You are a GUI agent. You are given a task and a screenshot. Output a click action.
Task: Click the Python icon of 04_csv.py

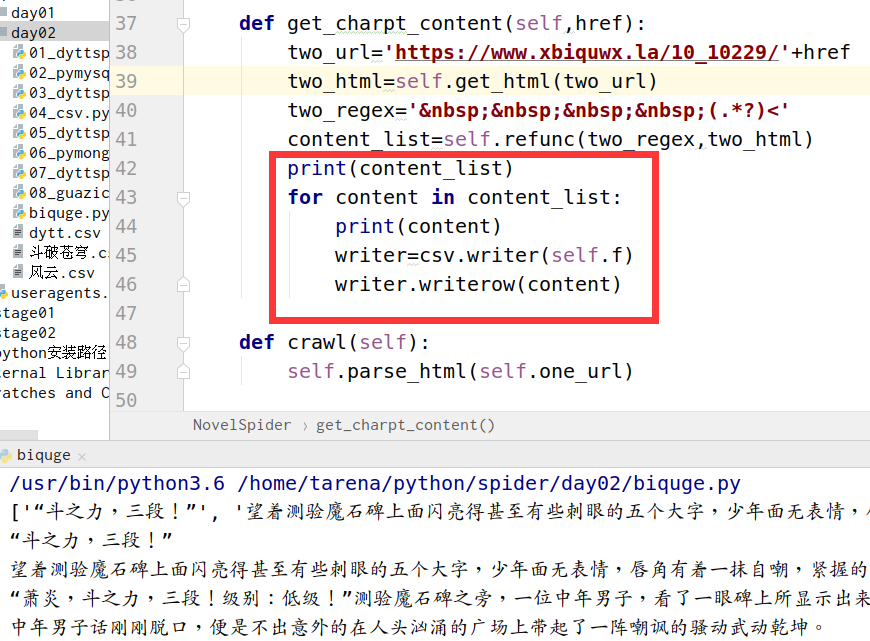click(18, 113)
